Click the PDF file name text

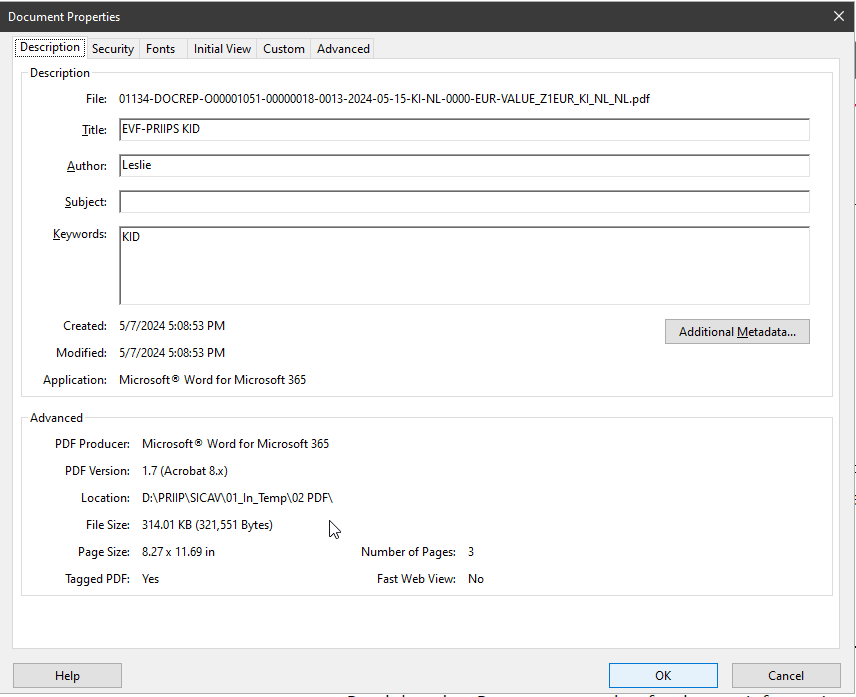(384, 99)
